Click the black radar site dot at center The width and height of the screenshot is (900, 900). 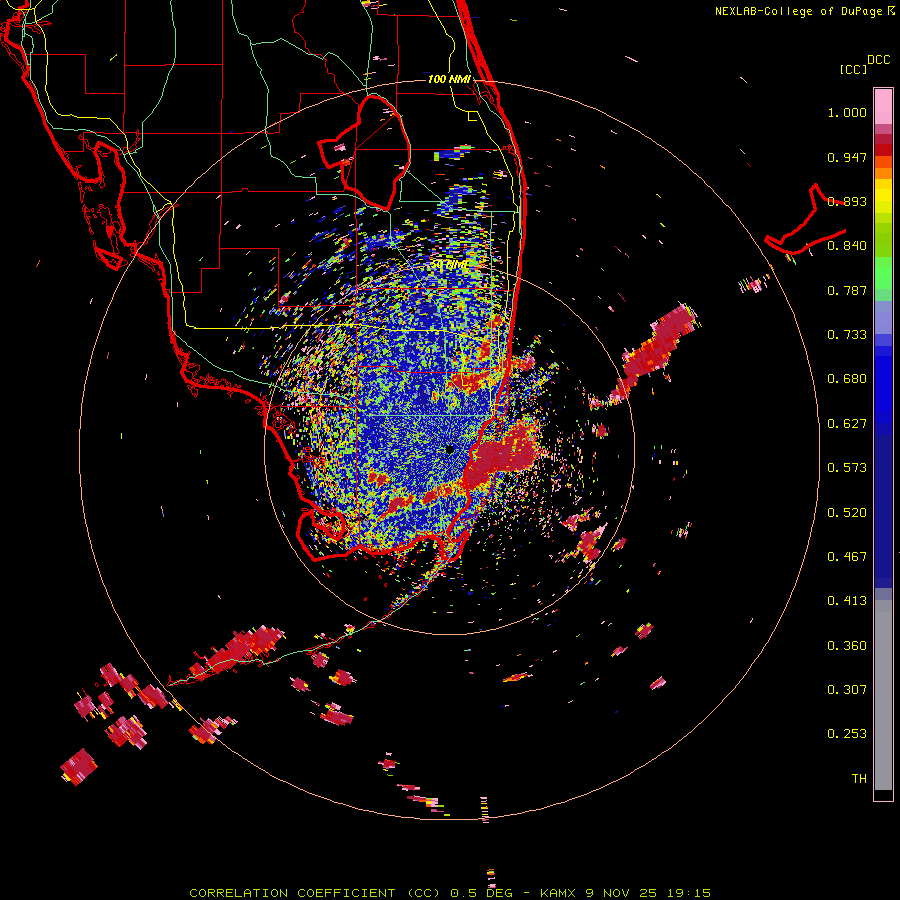[450, 449]
